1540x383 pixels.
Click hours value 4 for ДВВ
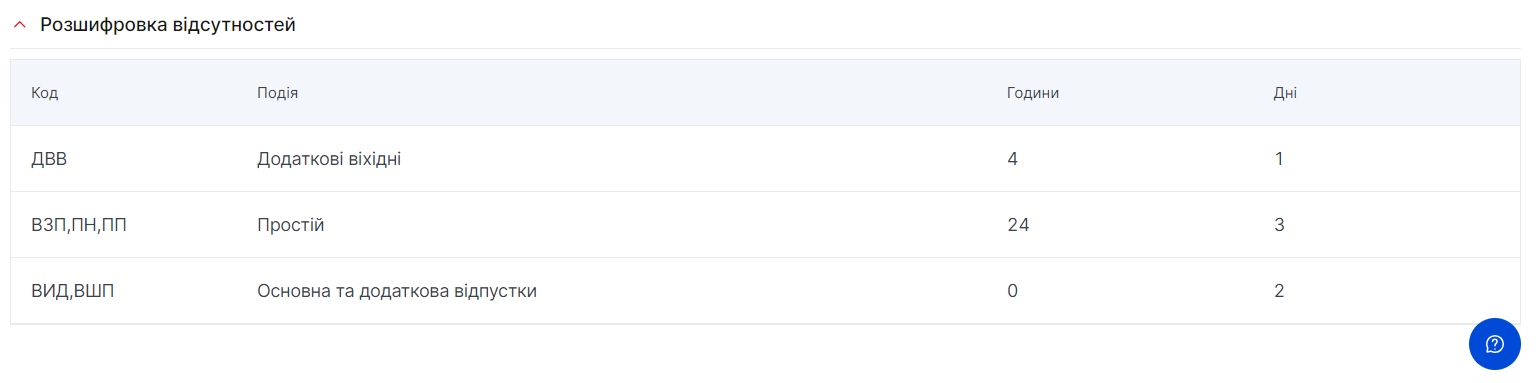coord(1013,159)
